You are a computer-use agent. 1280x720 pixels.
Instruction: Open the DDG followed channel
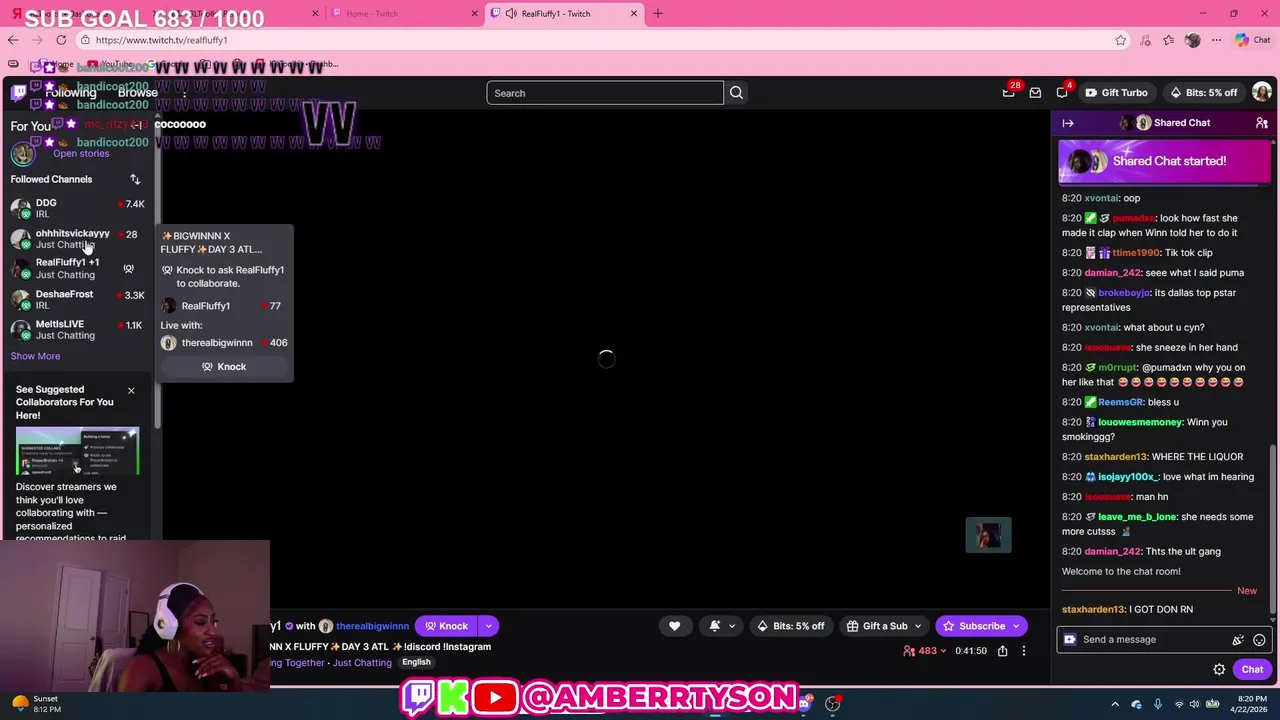(79, 208)
